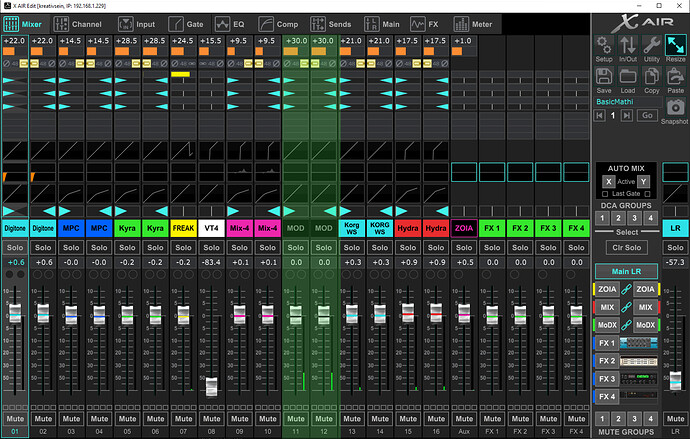The image size is (690, 439).
Task: Select the Main LR button
Action: point(626,271)
